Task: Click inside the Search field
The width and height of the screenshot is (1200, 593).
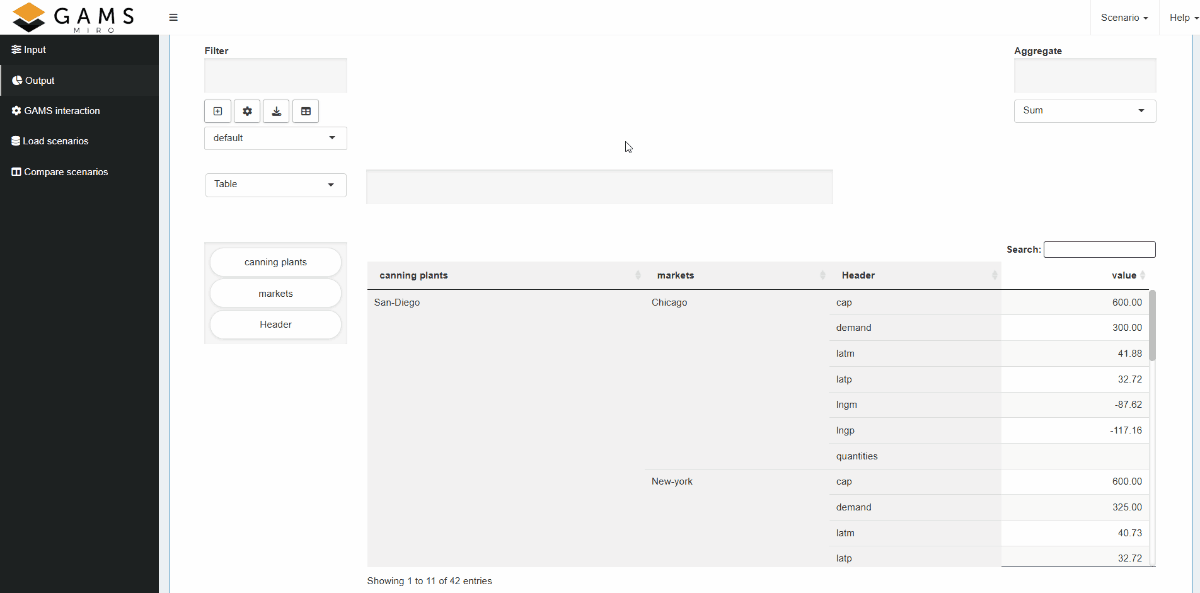Action: click(1099, 249)
